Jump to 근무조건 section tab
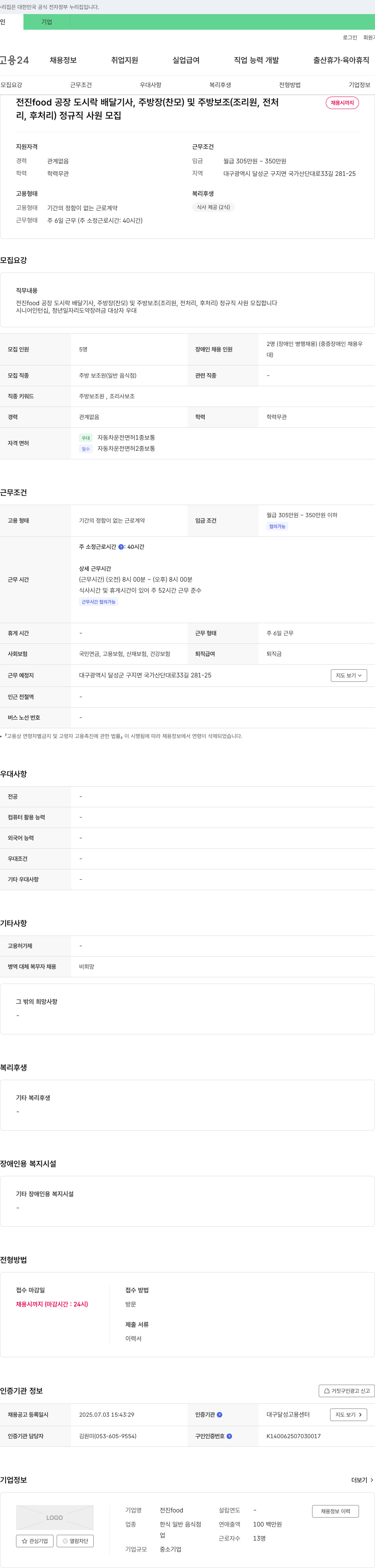The width and height of the screenshot is (375, 1568). point(81,85)
